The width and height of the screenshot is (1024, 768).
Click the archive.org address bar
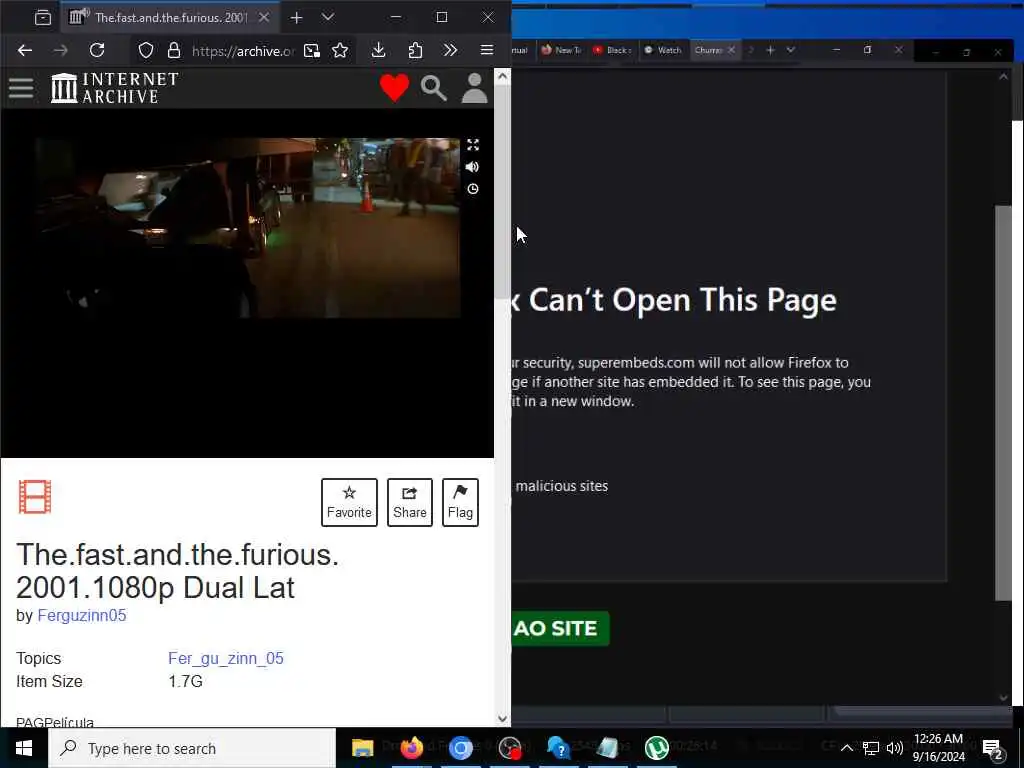point(244,51)
